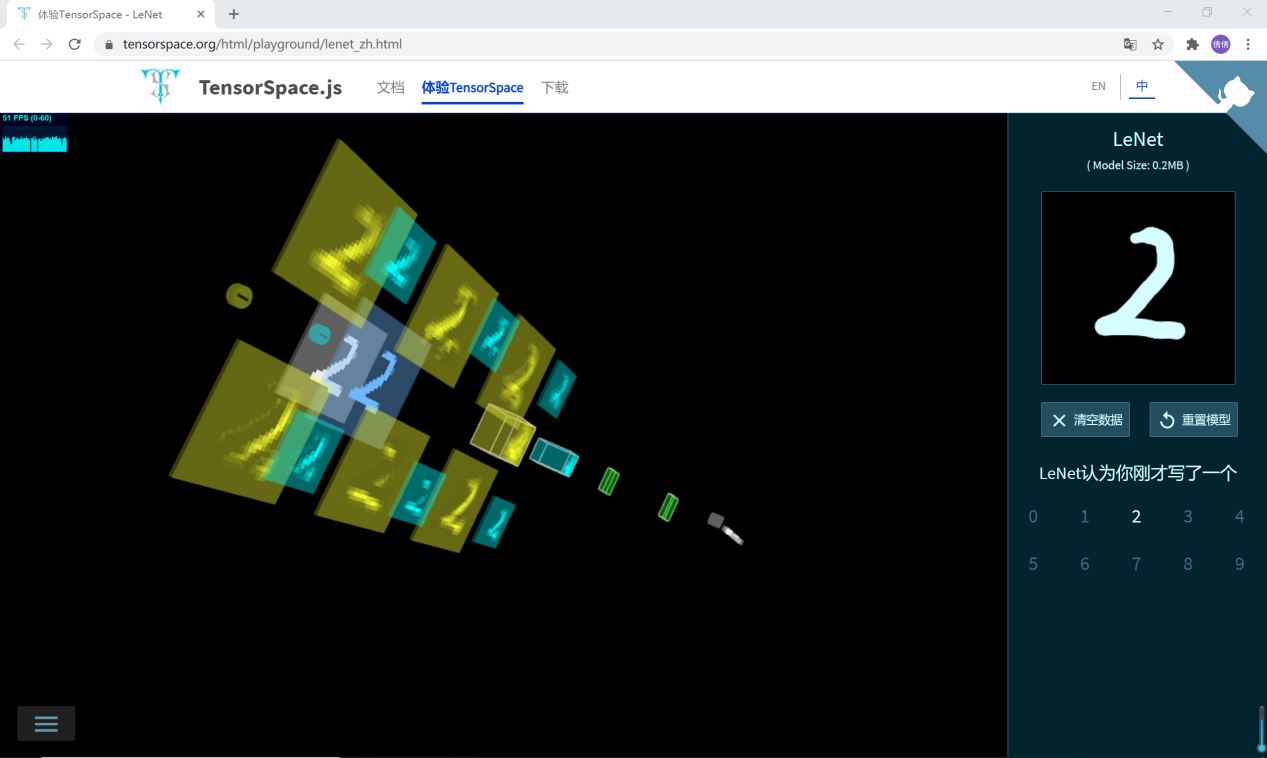Reload the page with the refresh icon
The width and height of the screenshot is (1267, 758).
(74, 44)
